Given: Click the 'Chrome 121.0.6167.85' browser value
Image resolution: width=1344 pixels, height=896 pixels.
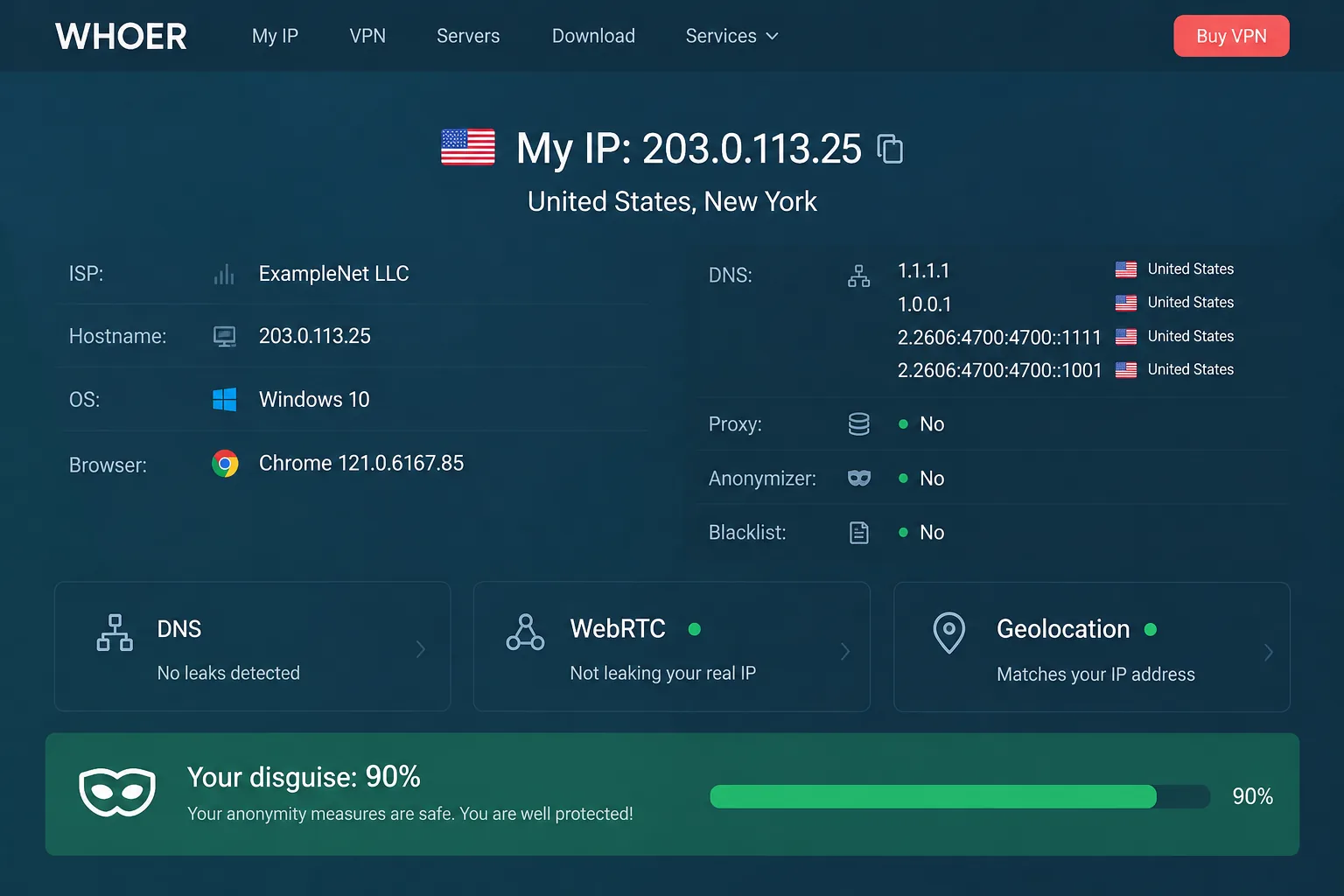Looking at the screenshot, I should (x=361, y=463).
